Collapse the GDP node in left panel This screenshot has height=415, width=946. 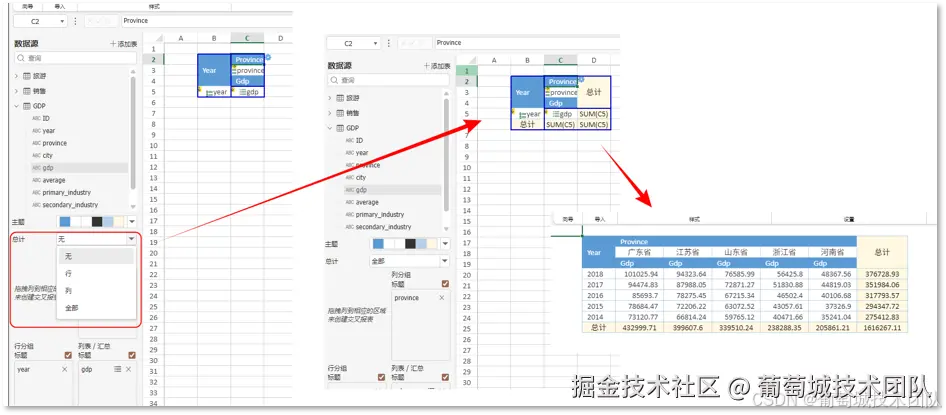click(16, 106)
